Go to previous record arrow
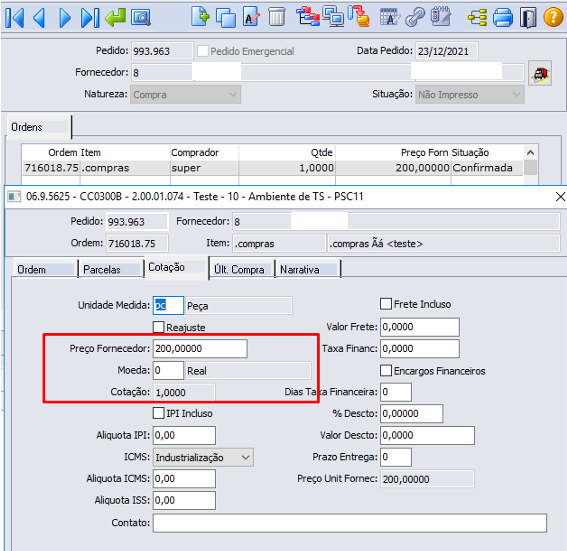This screenshot has width=567, height=551. (x=39, y=17)
